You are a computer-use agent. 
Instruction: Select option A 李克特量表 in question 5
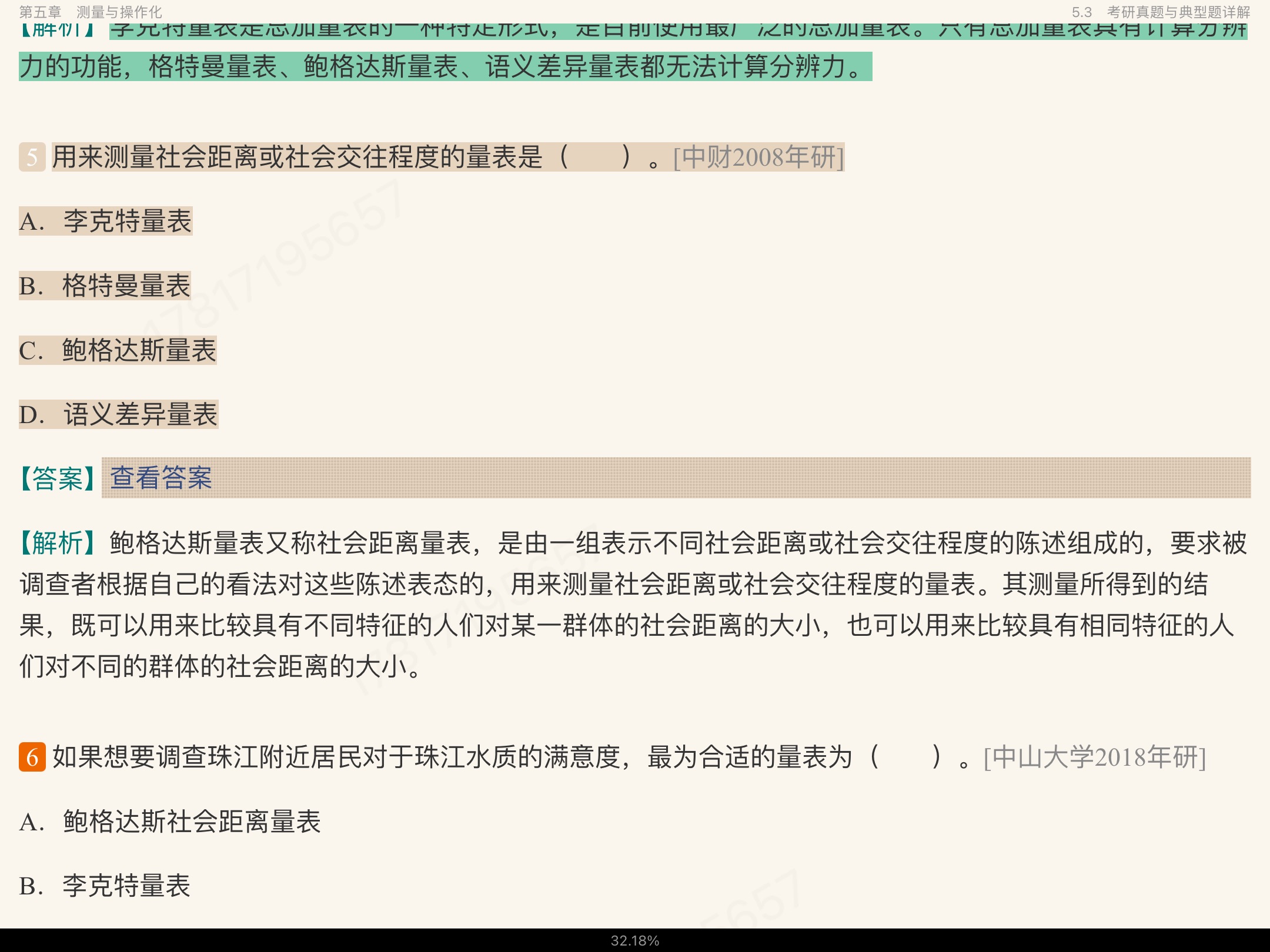pos(106,222)
